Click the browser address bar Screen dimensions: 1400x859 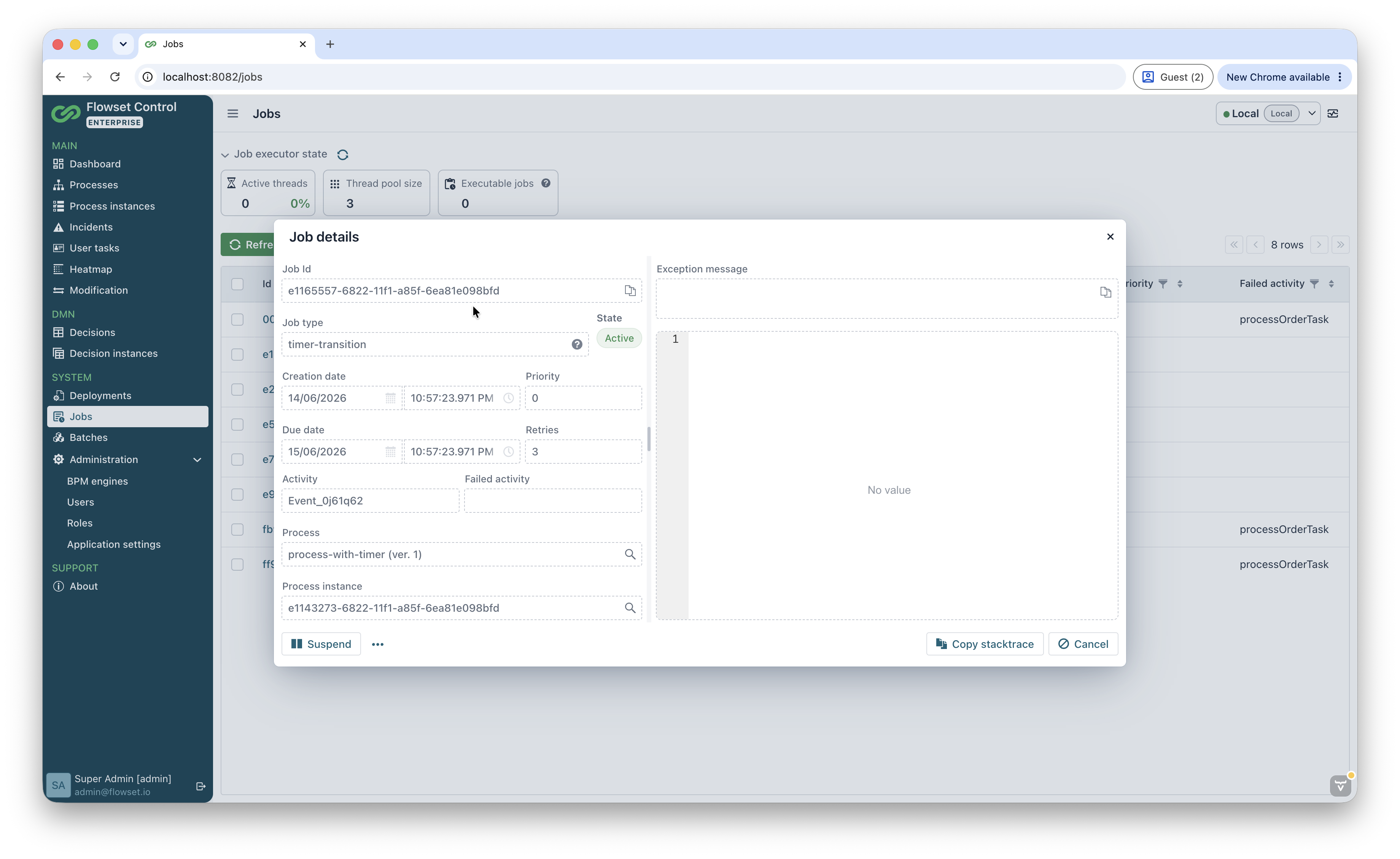click(631, 77)
